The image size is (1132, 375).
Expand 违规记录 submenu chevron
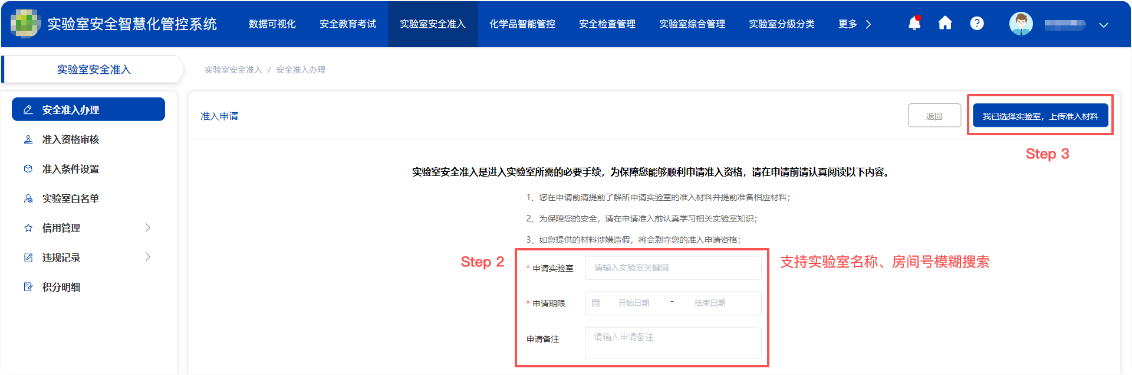click(x=148, y=257)
